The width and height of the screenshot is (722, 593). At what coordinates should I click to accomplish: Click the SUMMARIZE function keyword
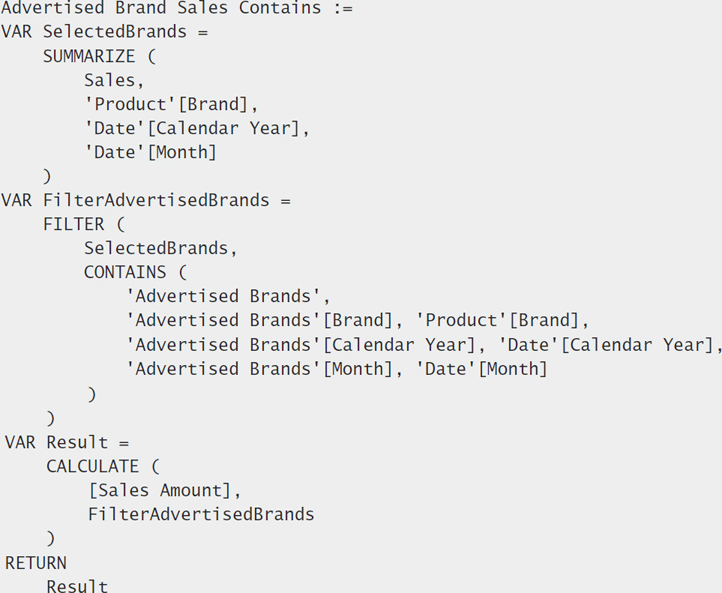click(89, 56)
